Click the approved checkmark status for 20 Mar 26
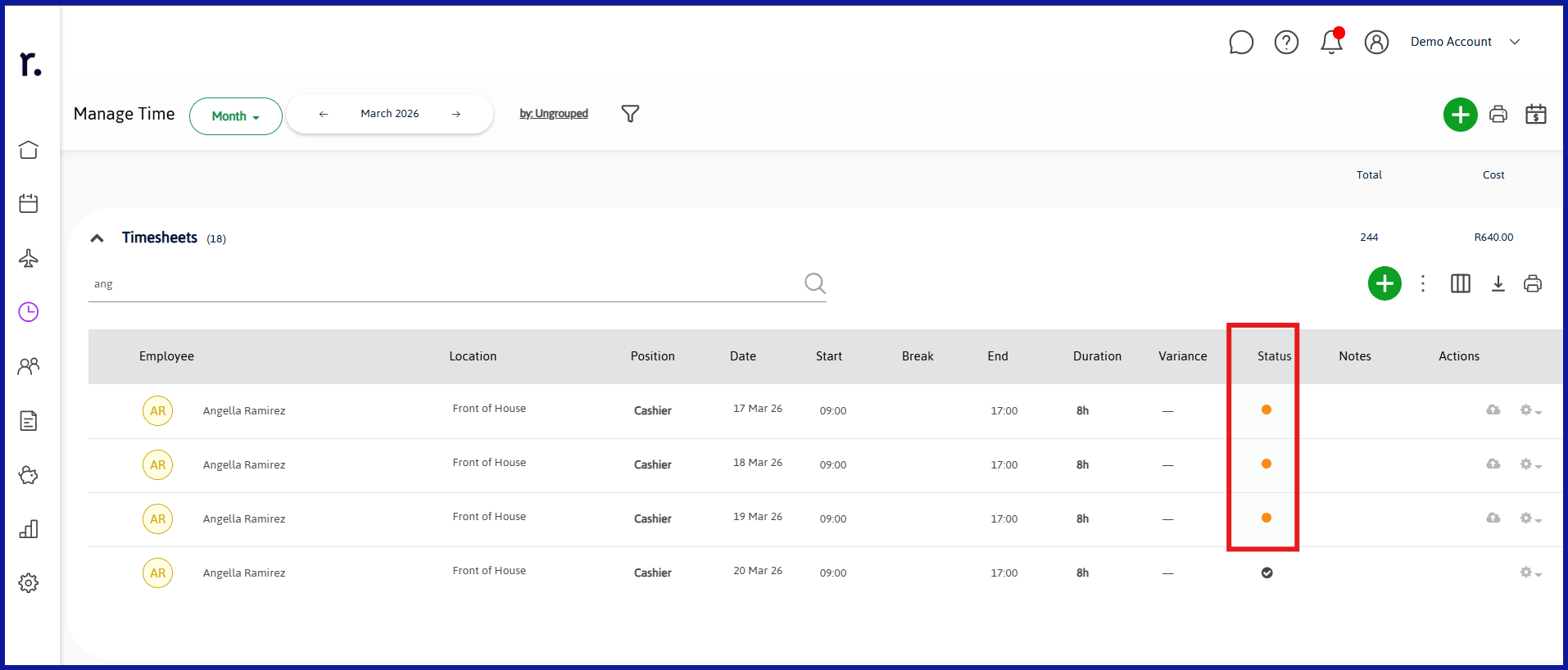 tap(1267, 573)
